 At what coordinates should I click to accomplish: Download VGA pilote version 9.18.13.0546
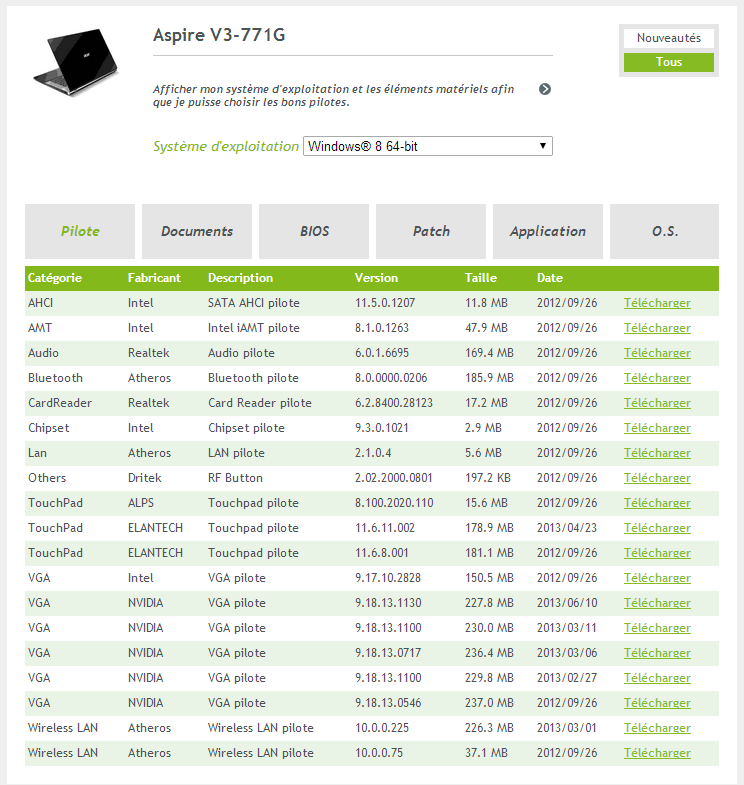pos(657,704)
